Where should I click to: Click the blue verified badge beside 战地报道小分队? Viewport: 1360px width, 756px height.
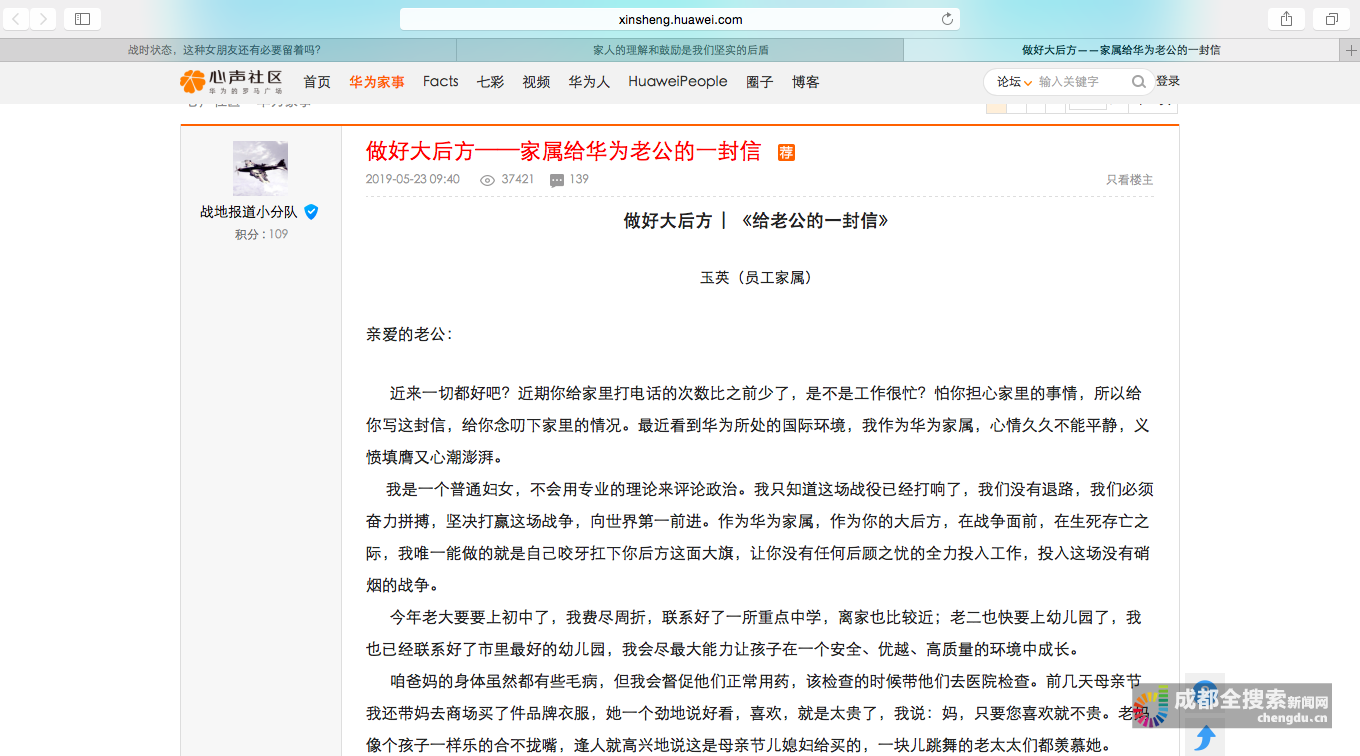(311, 212)
